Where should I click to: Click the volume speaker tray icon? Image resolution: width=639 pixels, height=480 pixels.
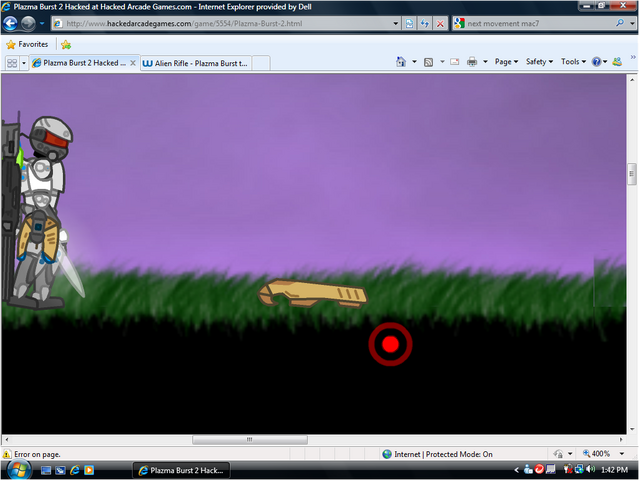pos(591,469)
